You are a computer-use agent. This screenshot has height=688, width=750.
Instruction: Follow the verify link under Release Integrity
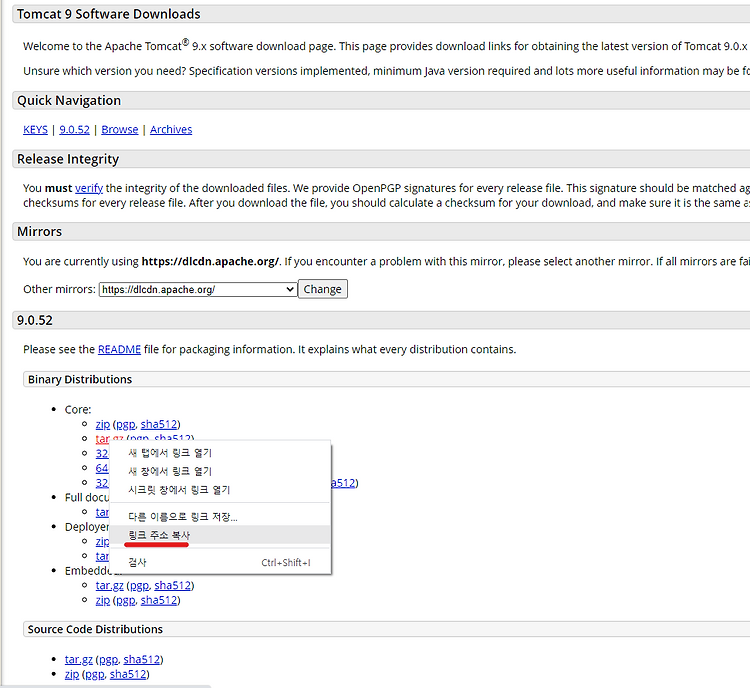click(89, 188)
